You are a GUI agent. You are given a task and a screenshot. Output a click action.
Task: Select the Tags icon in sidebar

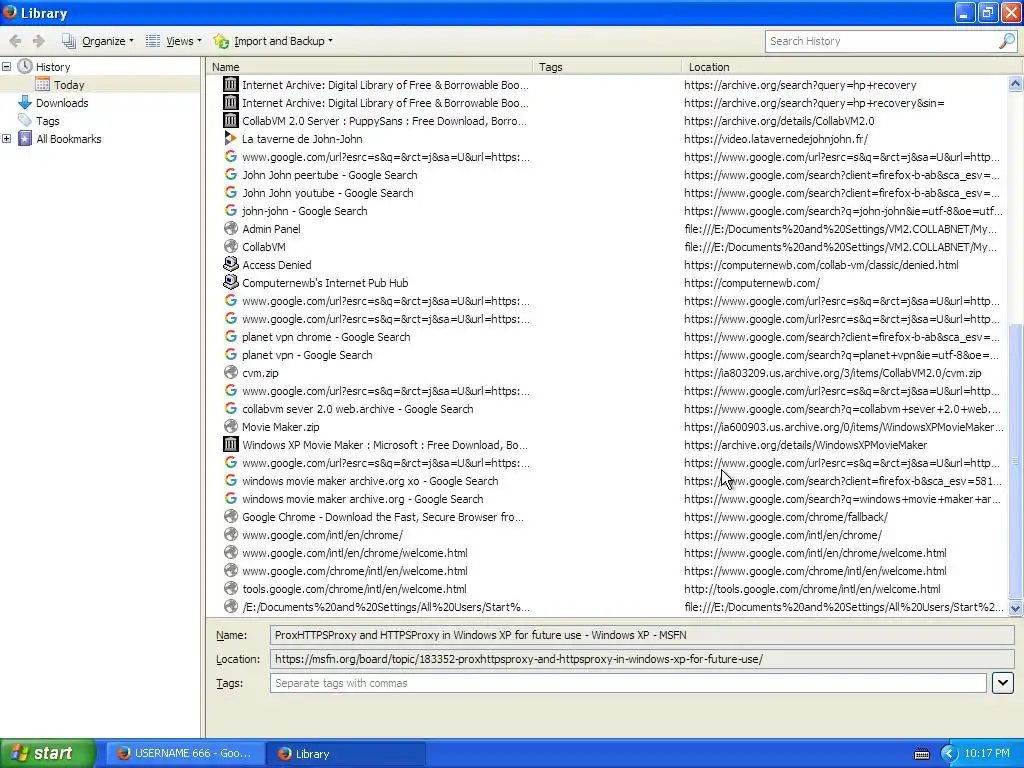(25, 120)
